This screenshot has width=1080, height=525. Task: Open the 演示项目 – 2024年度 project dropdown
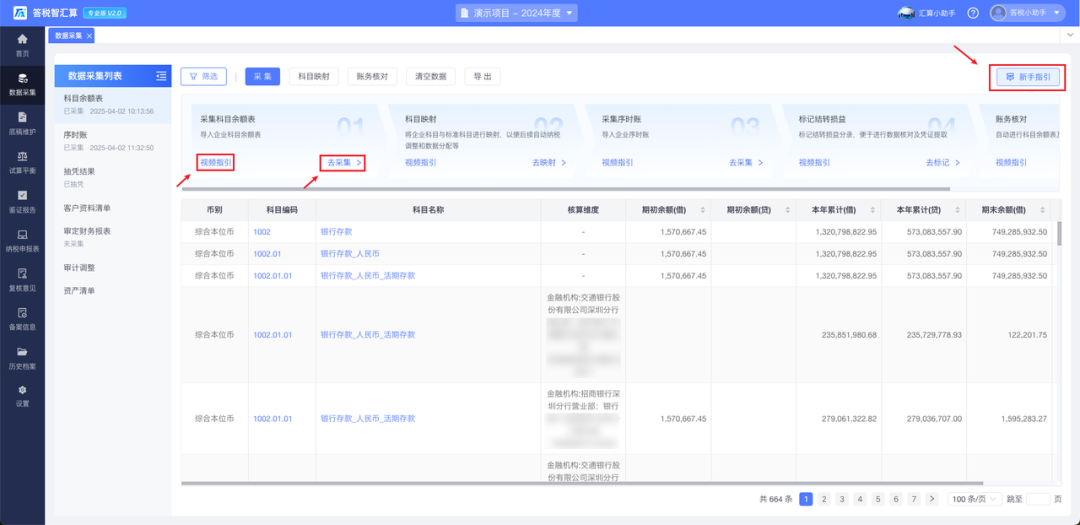pos(517,13)
